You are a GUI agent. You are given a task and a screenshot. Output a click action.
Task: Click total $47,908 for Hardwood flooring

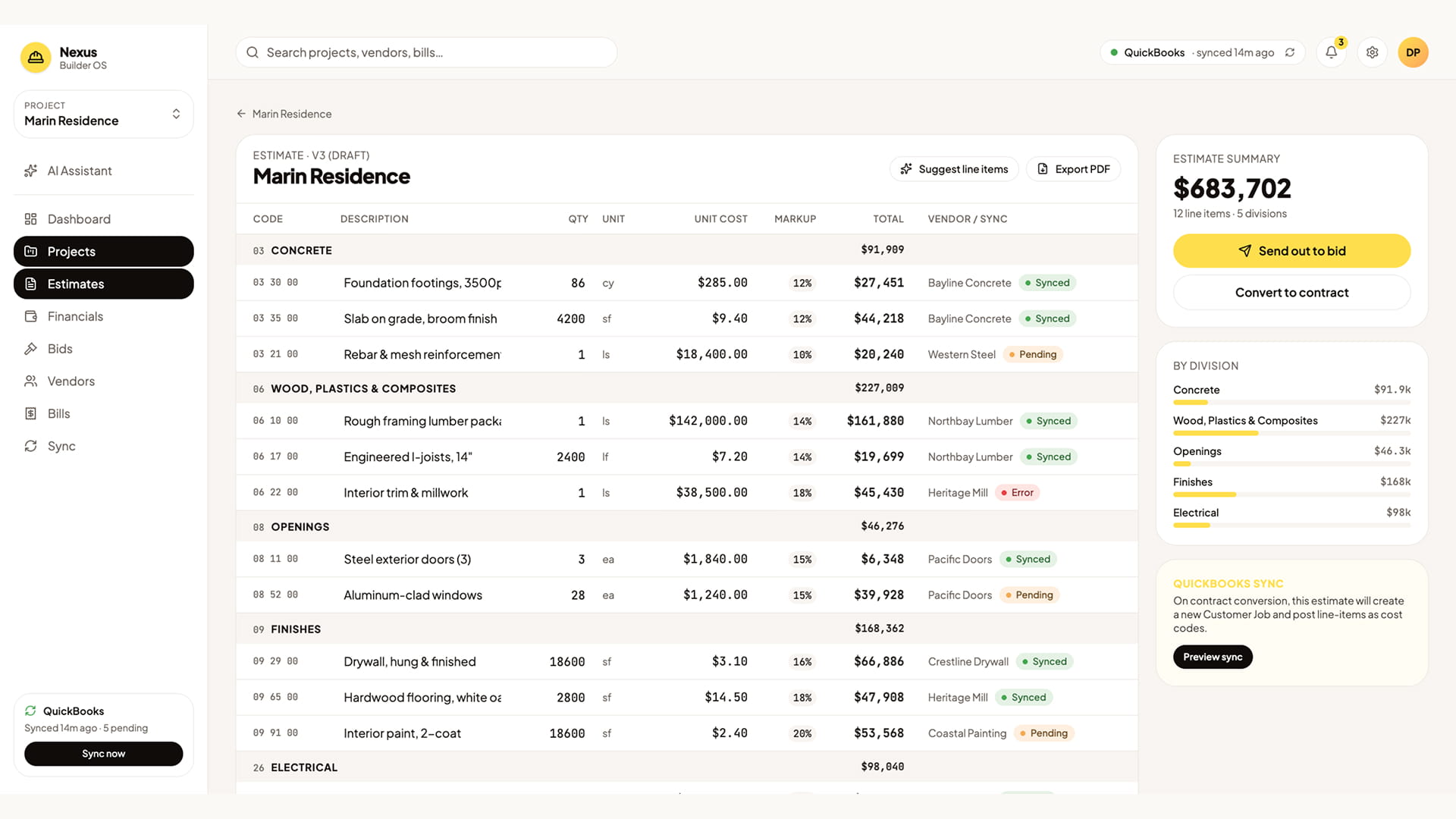pos(878,697)
